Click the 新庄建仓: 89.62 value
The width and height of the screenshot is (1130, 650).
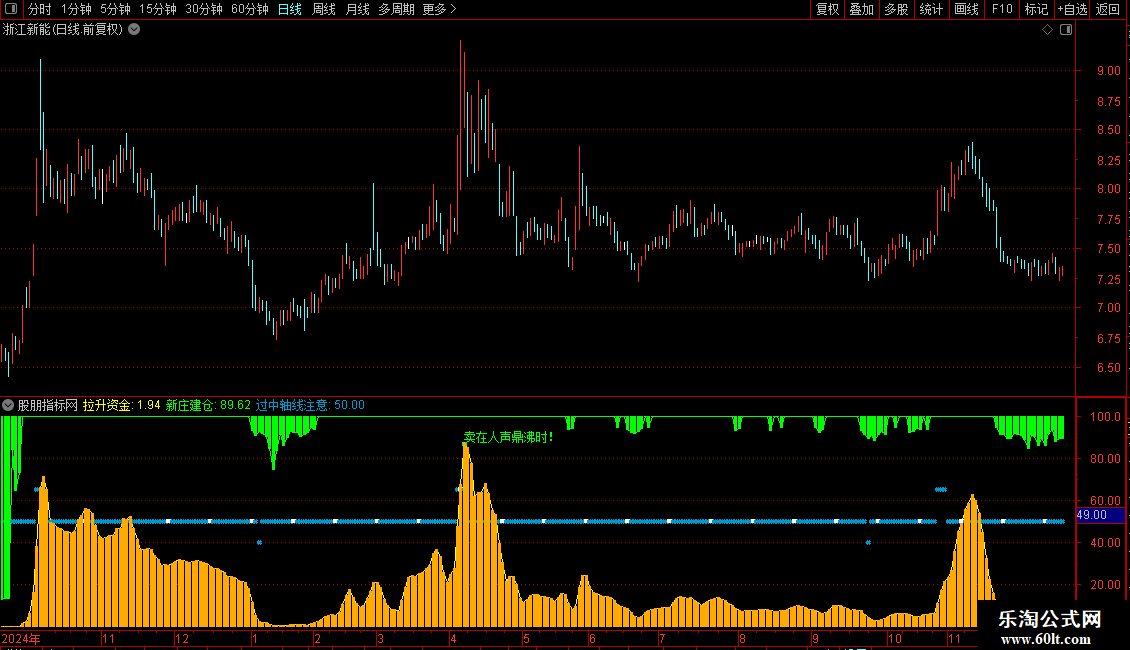pos(208,405)
